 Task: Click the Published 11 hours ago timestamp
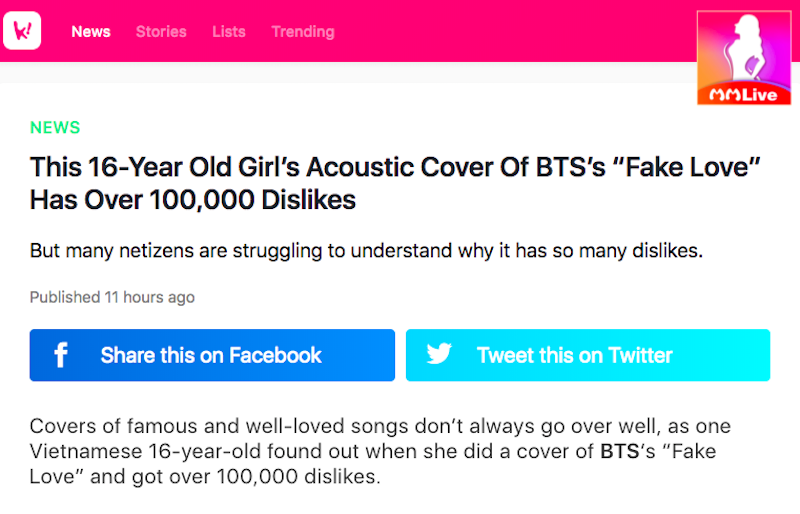(x=112, y=297)
